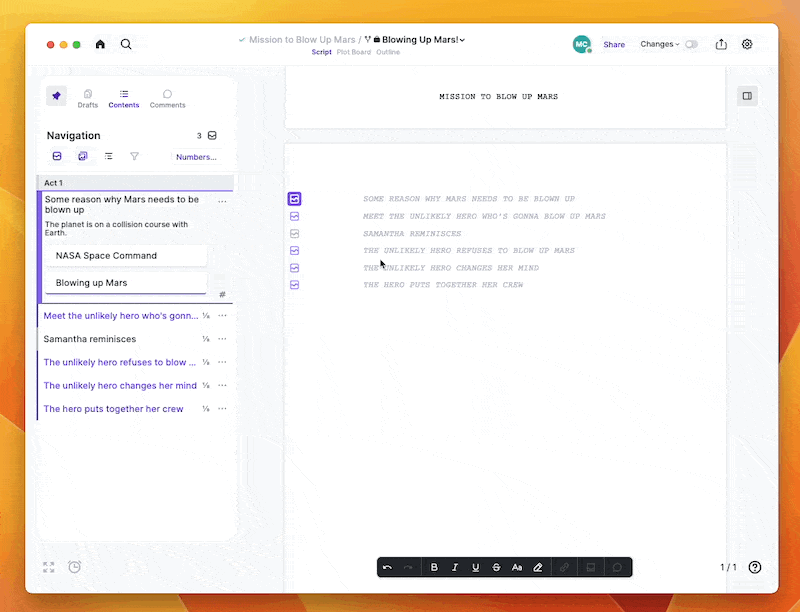Open the ellipsis menu on Samantha reminisces card

222,339
